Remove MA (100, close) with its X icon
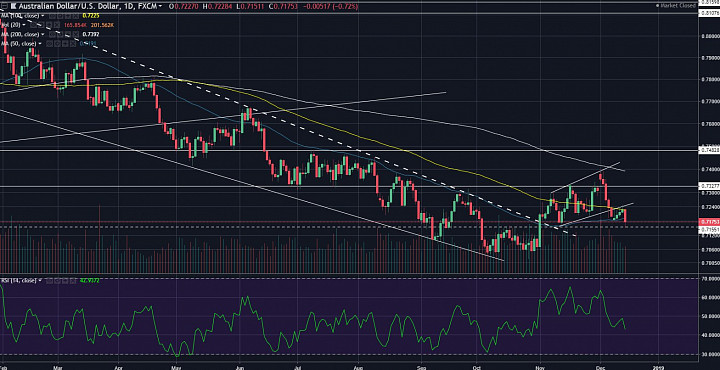Viewport: 720px width, 370px height. click(76, 16)
